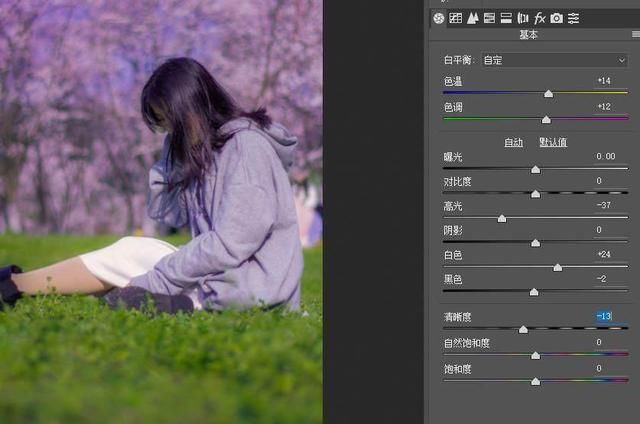Click the 对比度 slider handle
This screenshot has width=640, height=424.
click(536, 194)
